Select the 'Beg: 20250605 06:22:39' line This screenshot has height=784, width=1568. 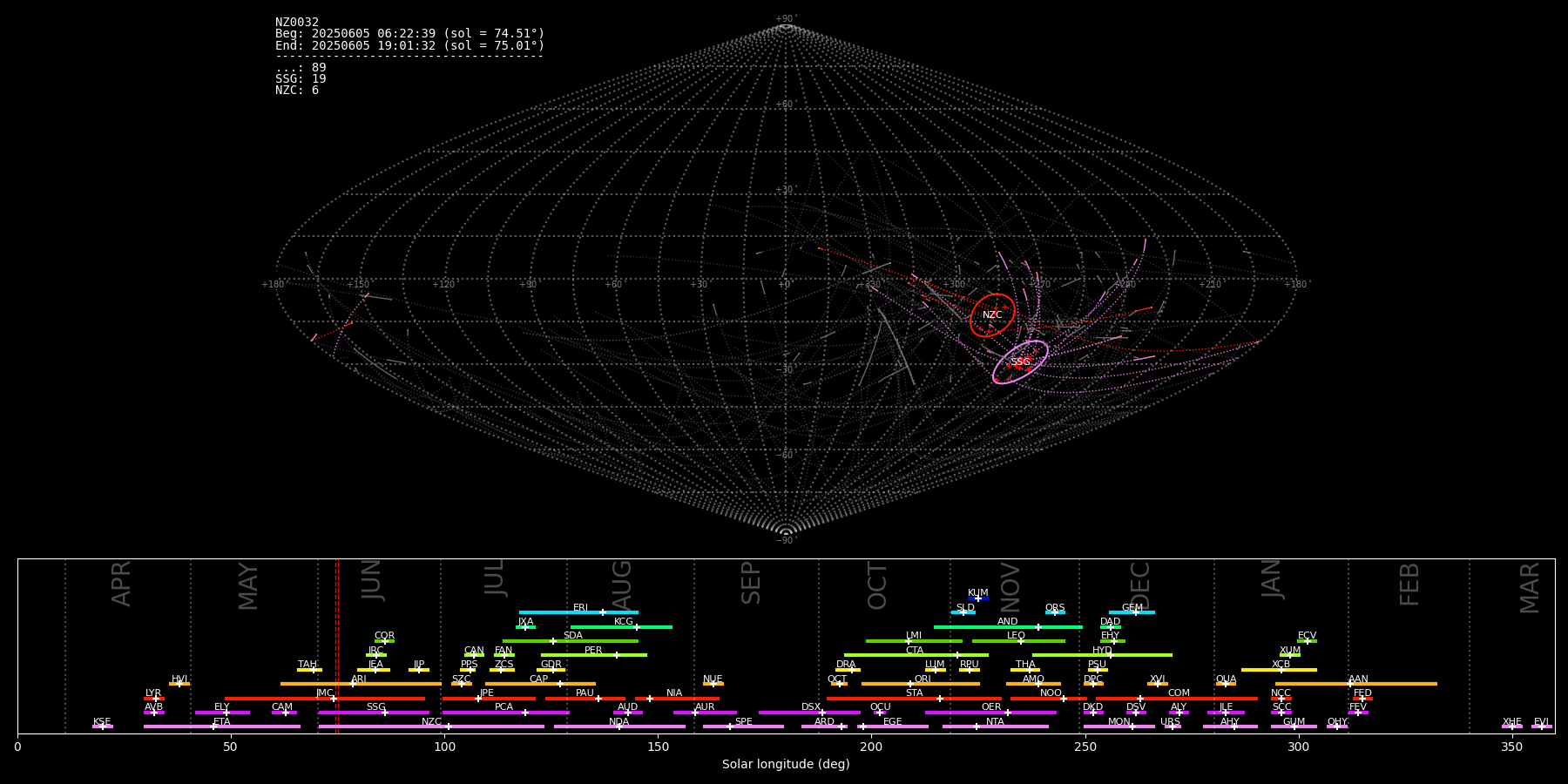pos(409,34)
